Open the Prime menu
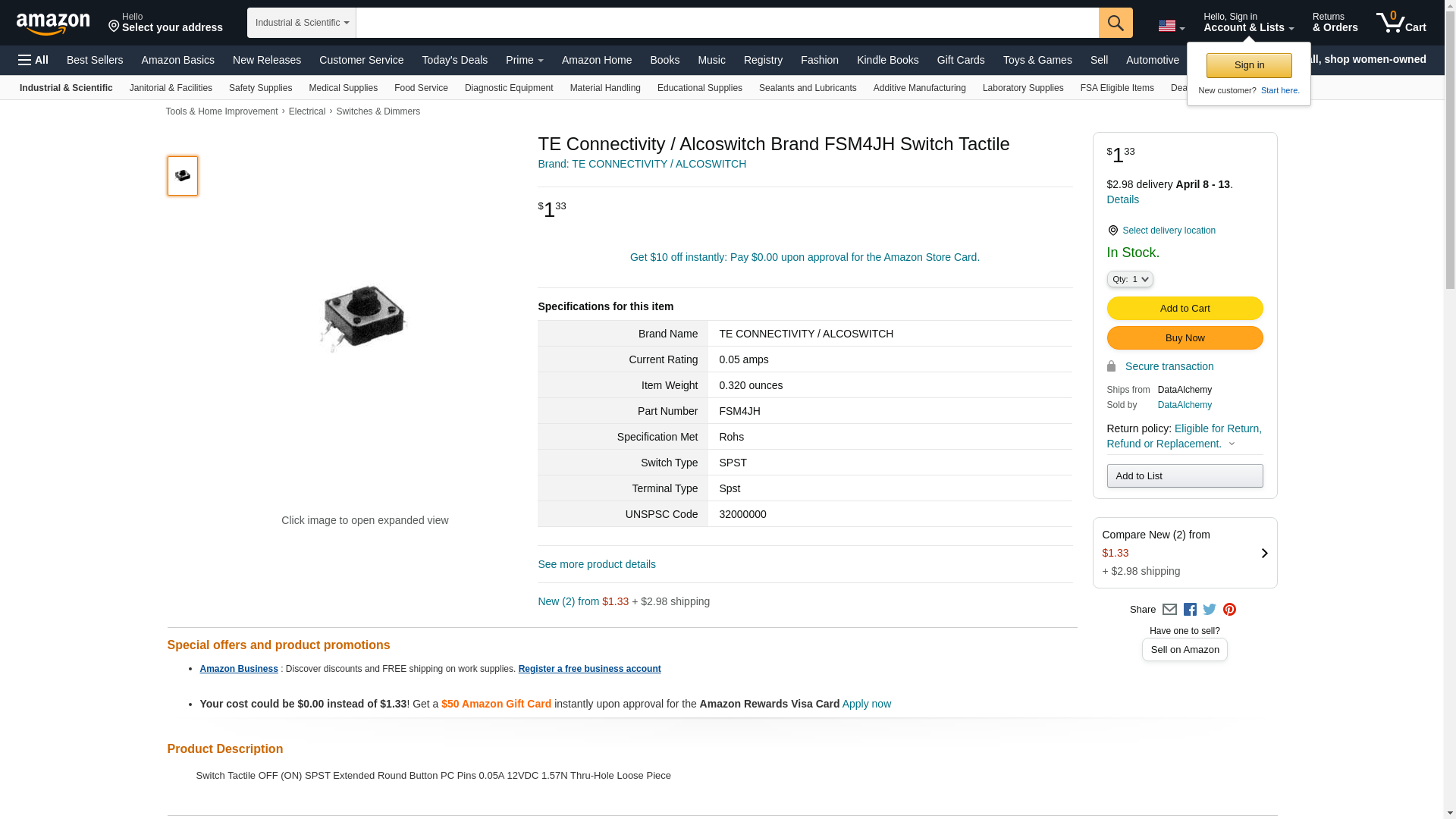The height and width of the screenshot is (819, 1456). click(x=524, y=60)
